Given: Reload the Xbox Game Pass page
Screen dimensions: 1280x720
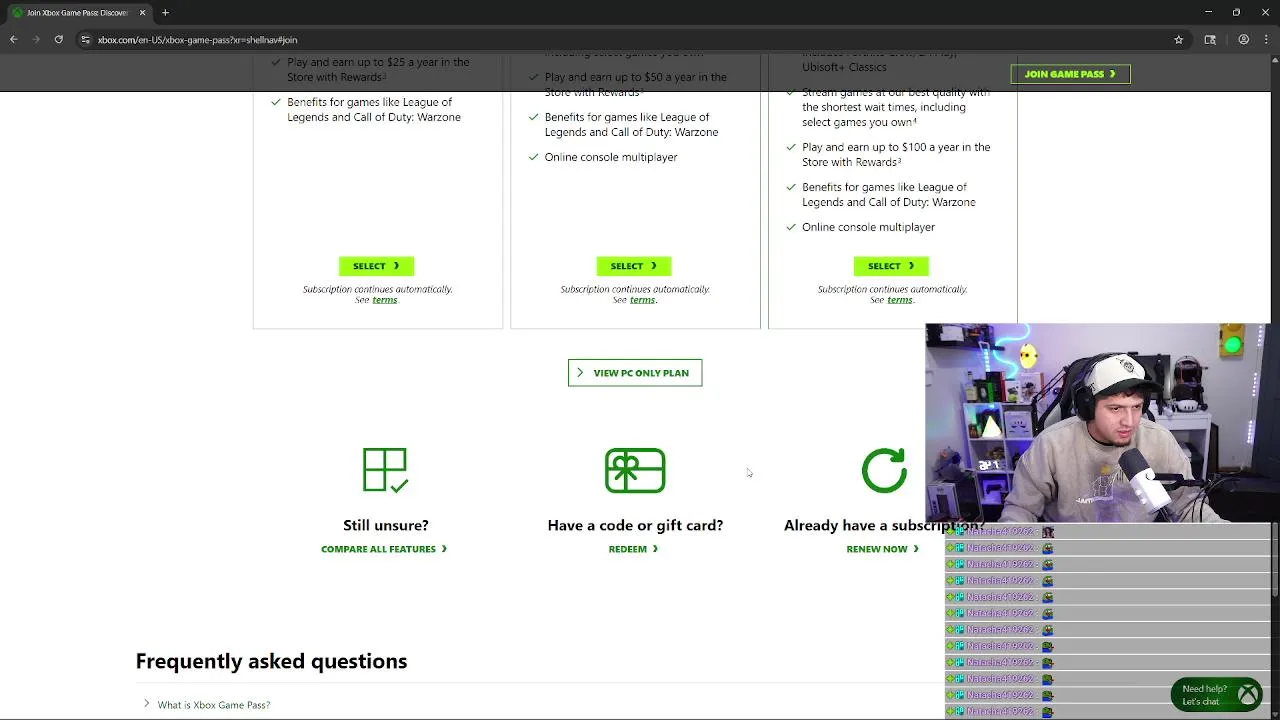Looking at the screenshot, I should point(59,40).
